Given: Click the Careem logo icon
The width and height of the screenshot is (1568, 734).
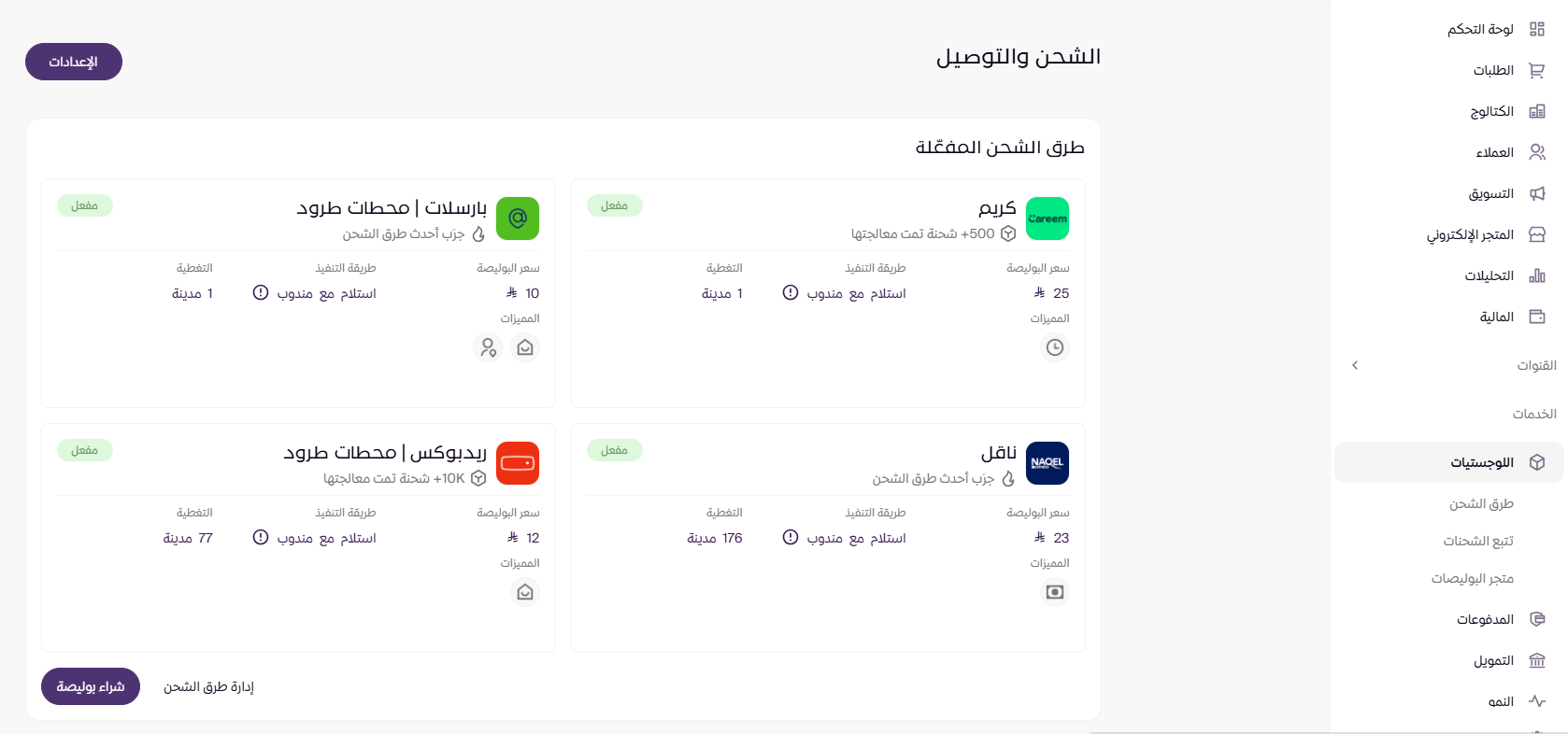Looking at the screenshot, I should [x=1047, y=219].
